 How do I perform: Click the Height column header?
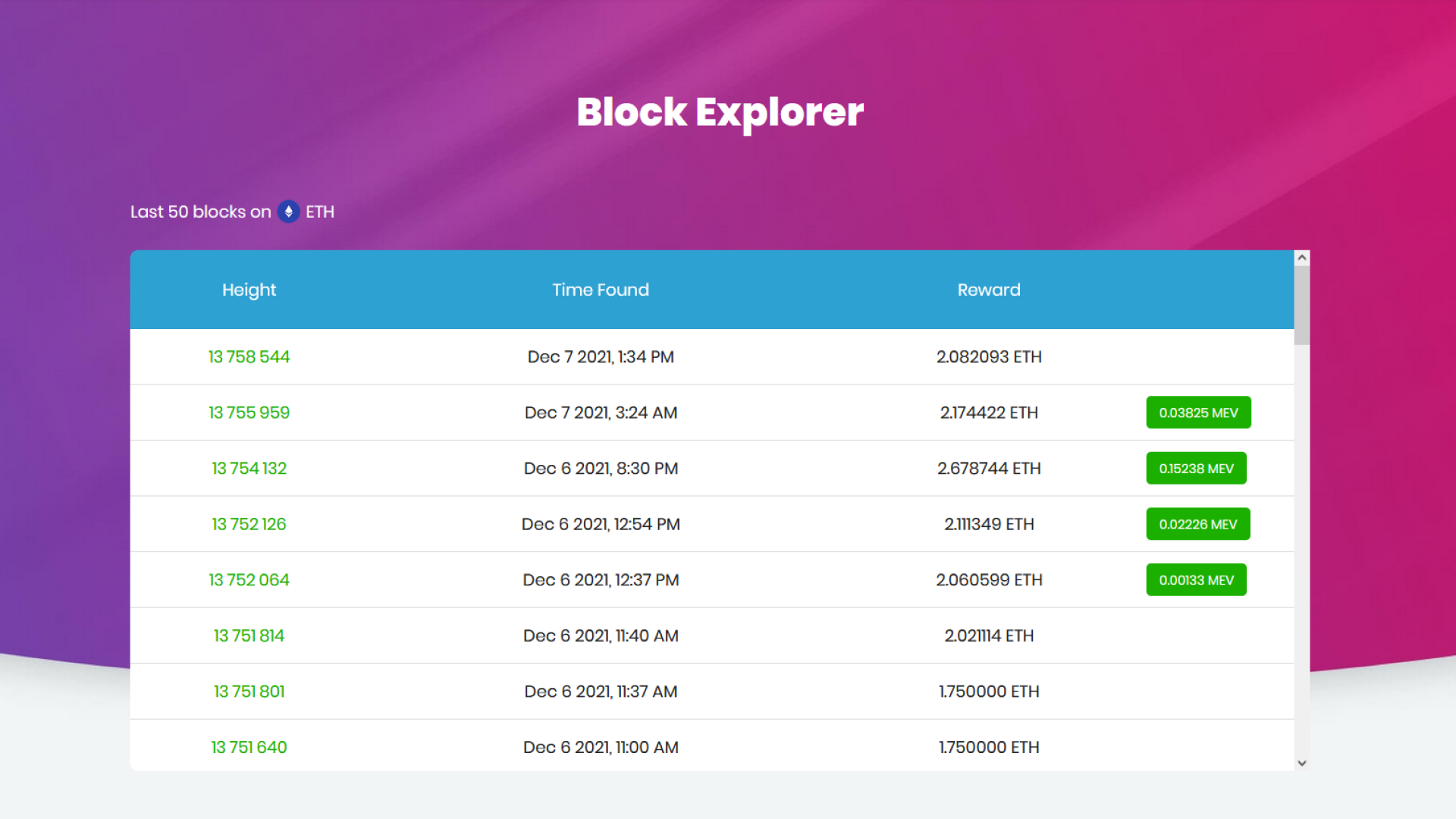coord(249,290)
